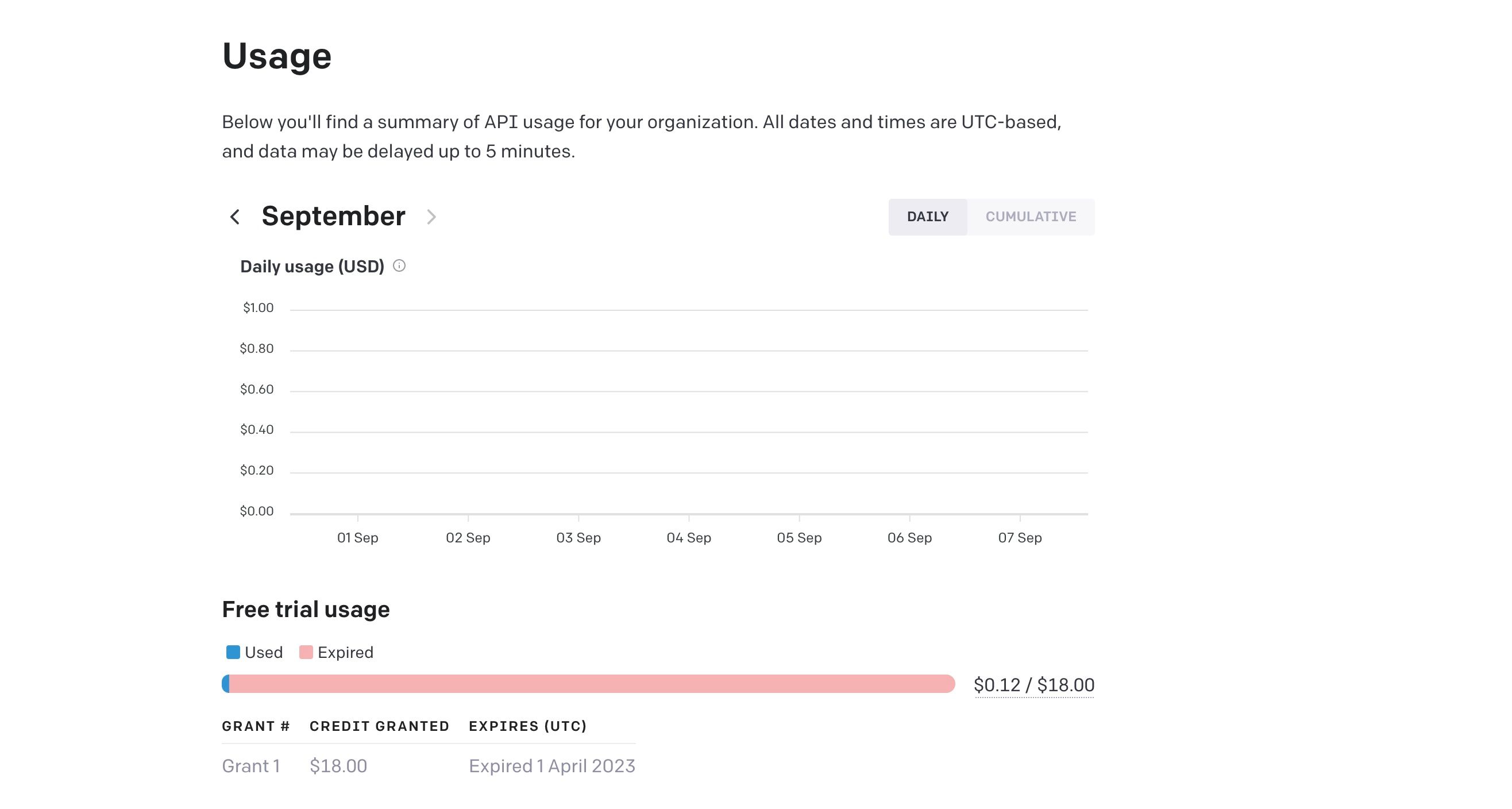Click the pink Expired legend square
Screen dimensions: 1512x809
[306, 652]
